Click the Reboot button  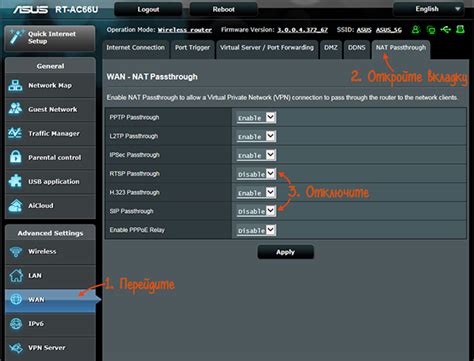click(224, 9)
